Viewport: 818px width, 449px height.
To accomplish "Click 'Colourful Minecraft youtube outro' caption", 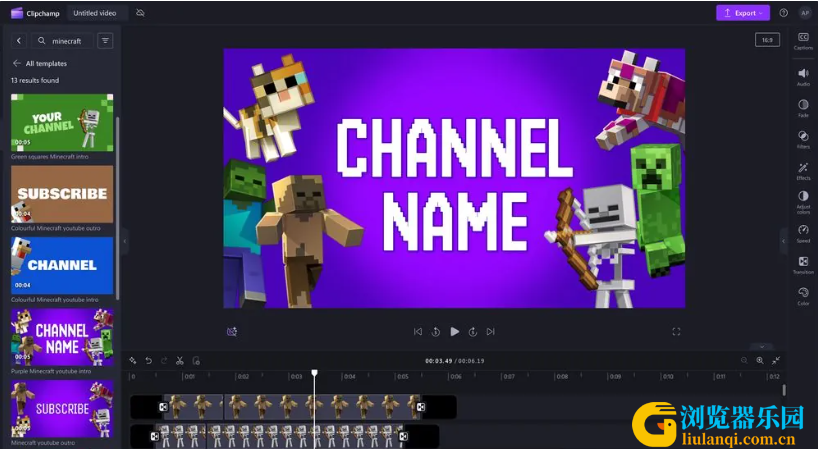I will [x=56, y=228].
